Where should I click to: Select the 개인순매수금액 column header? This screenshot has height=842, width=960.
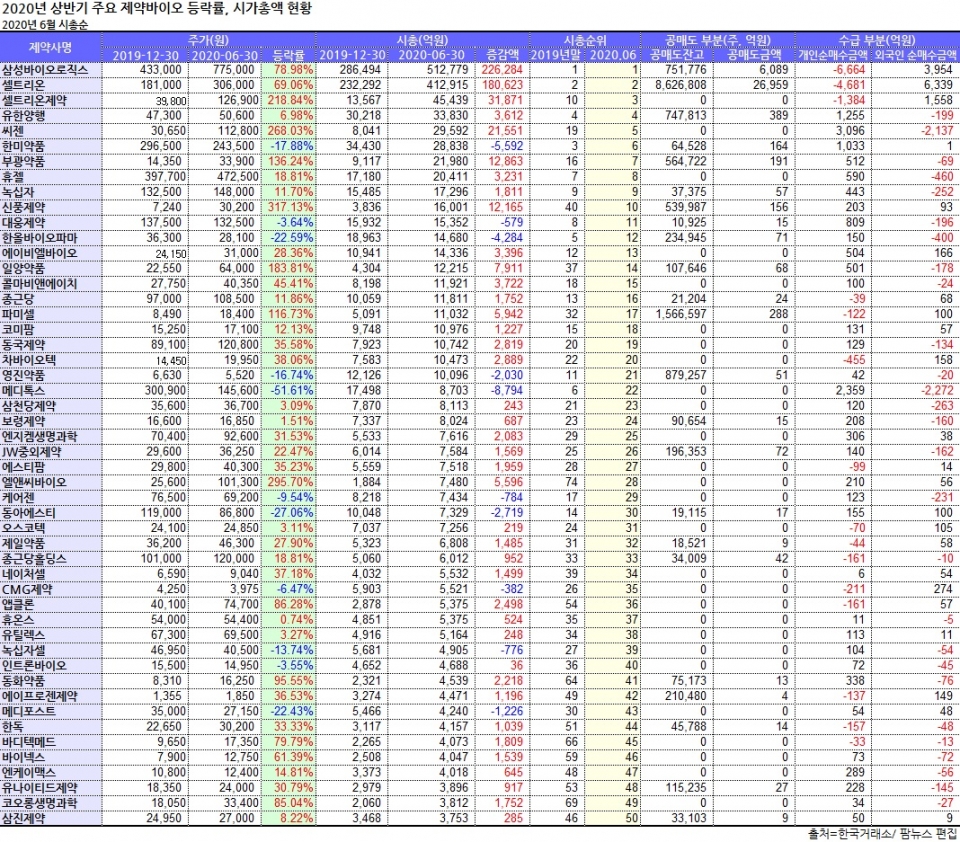832,54
